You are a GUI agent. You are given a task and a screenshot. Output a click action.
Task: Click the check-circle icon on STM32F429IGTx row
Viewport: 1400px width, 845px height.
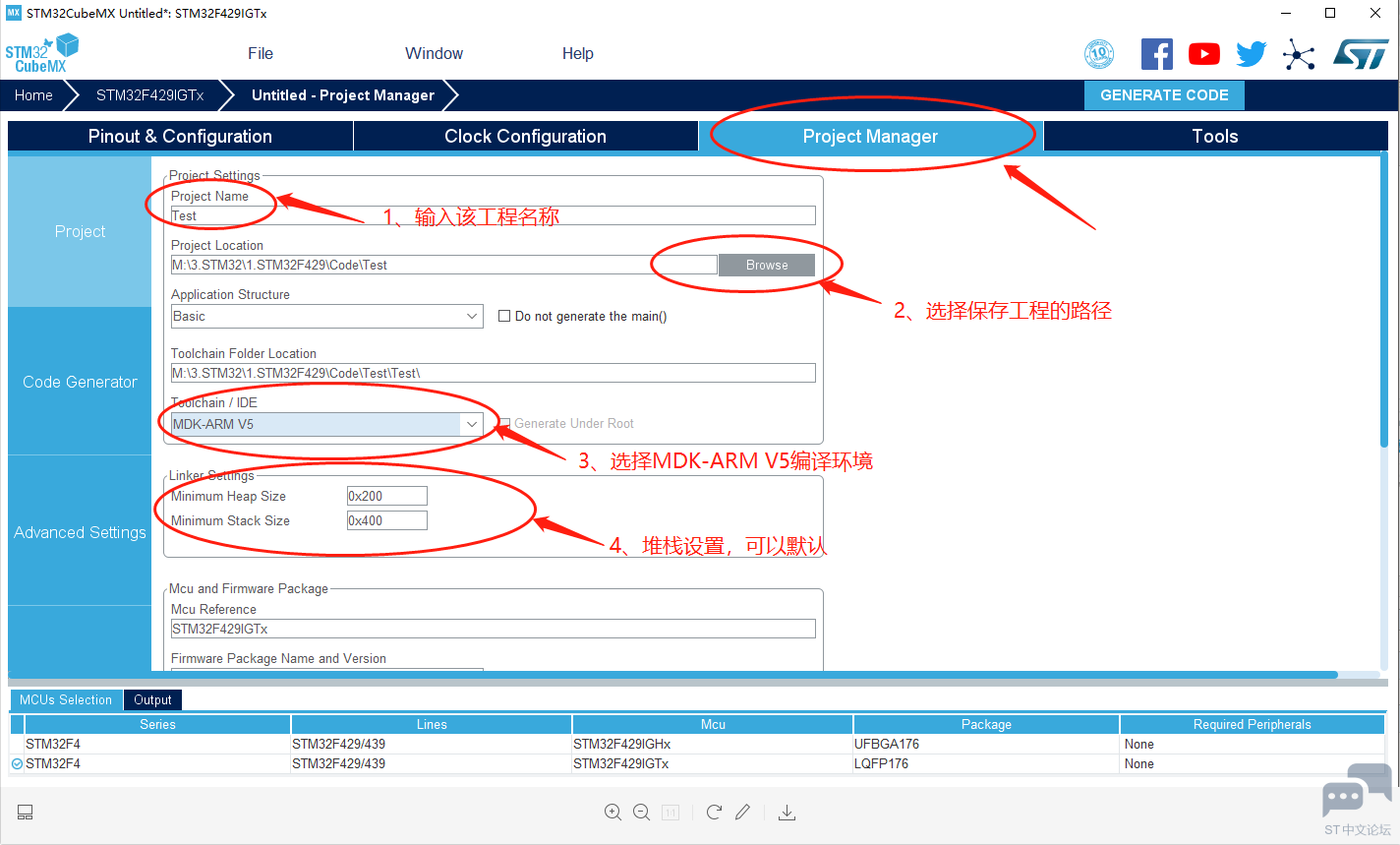pyautogui.click(x=17, y=763)
